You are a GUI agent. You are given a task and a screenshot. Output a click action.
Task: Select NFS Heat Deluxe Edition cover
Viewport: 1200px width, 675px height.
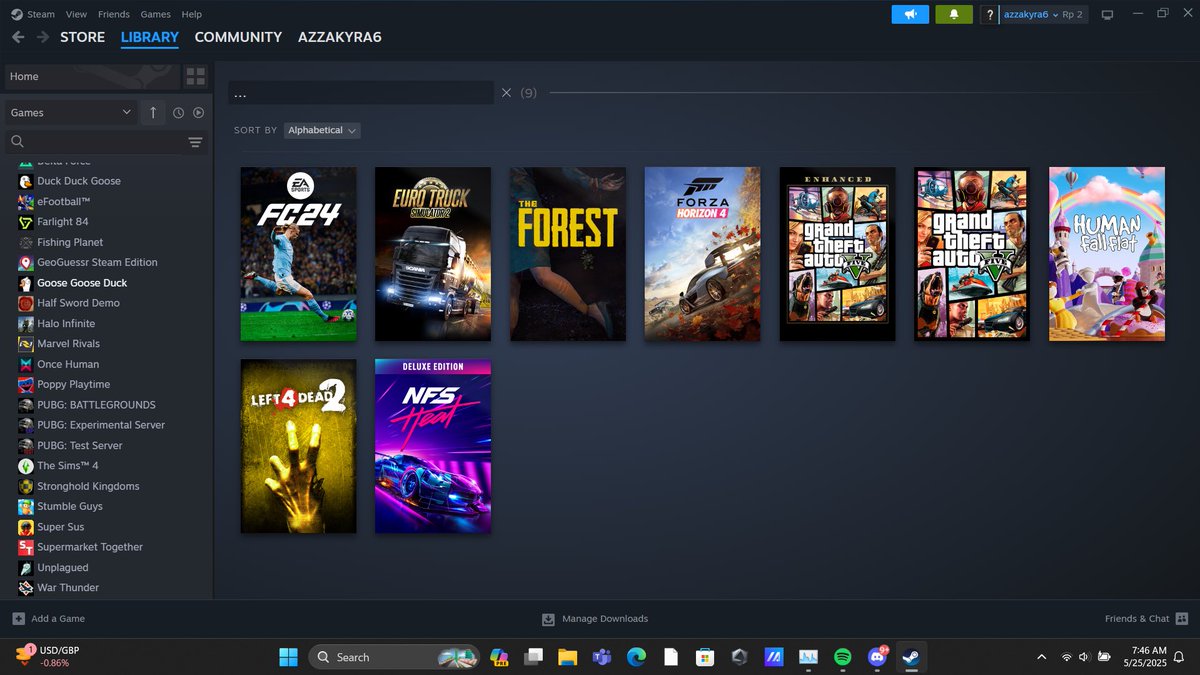433,446
